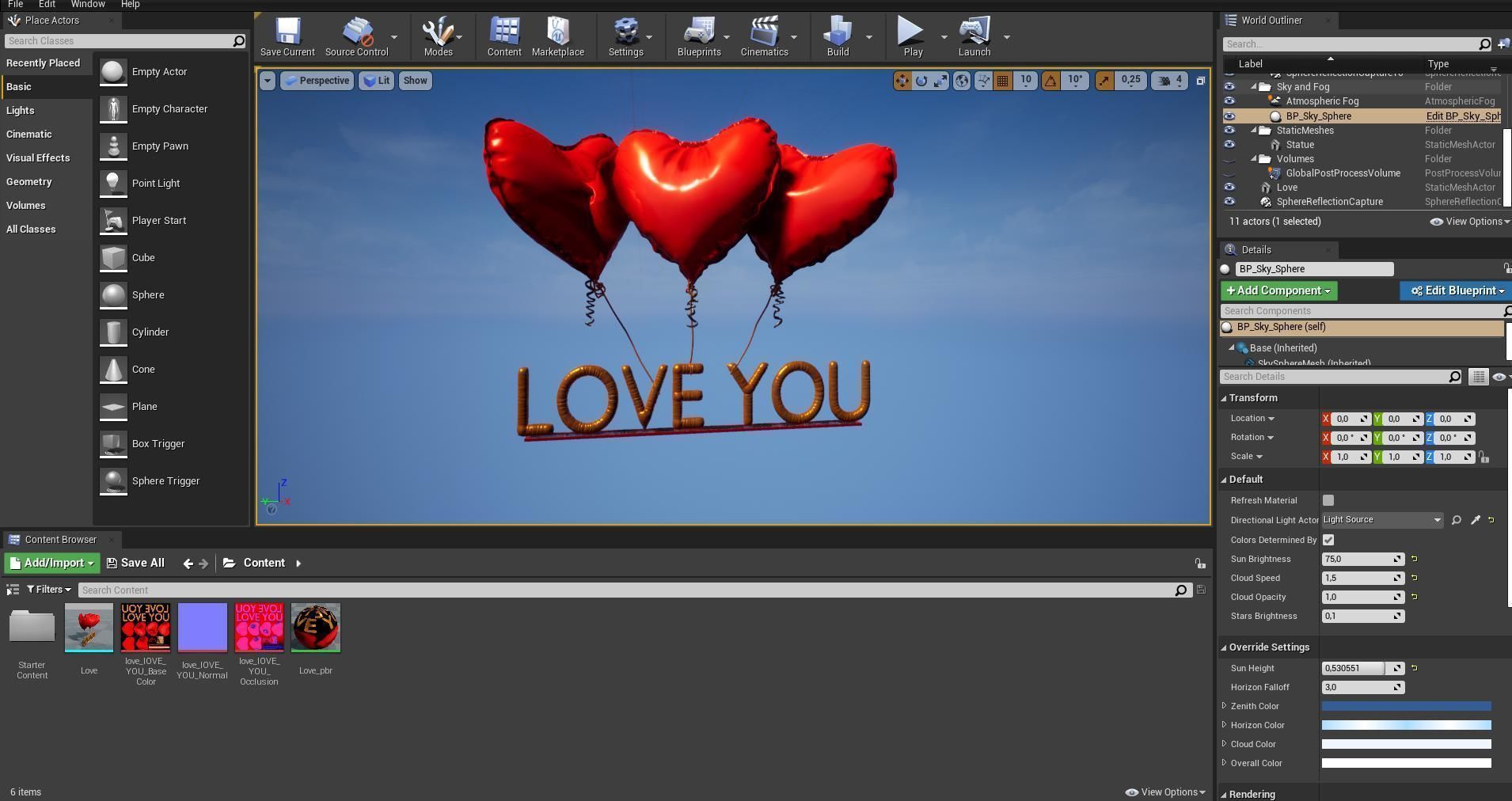Image resolution: width=1512 pixels, height=801 pixels.
Task: Select scale gizmo mode in viewport
Action: 940,81
